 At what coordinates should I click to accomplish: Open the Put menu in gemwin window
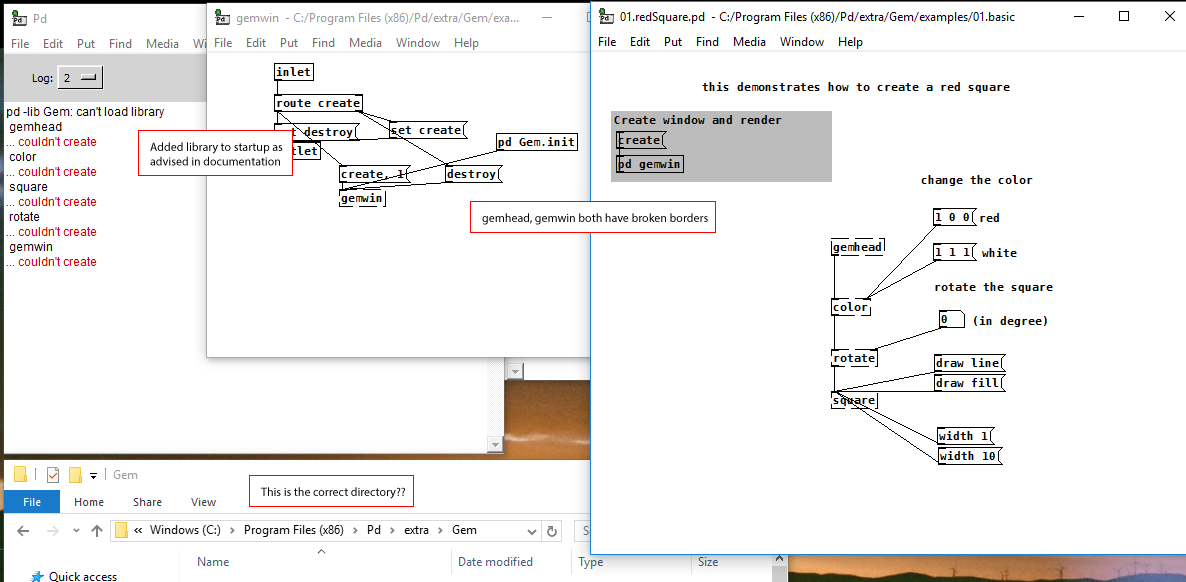pos(289,43)
